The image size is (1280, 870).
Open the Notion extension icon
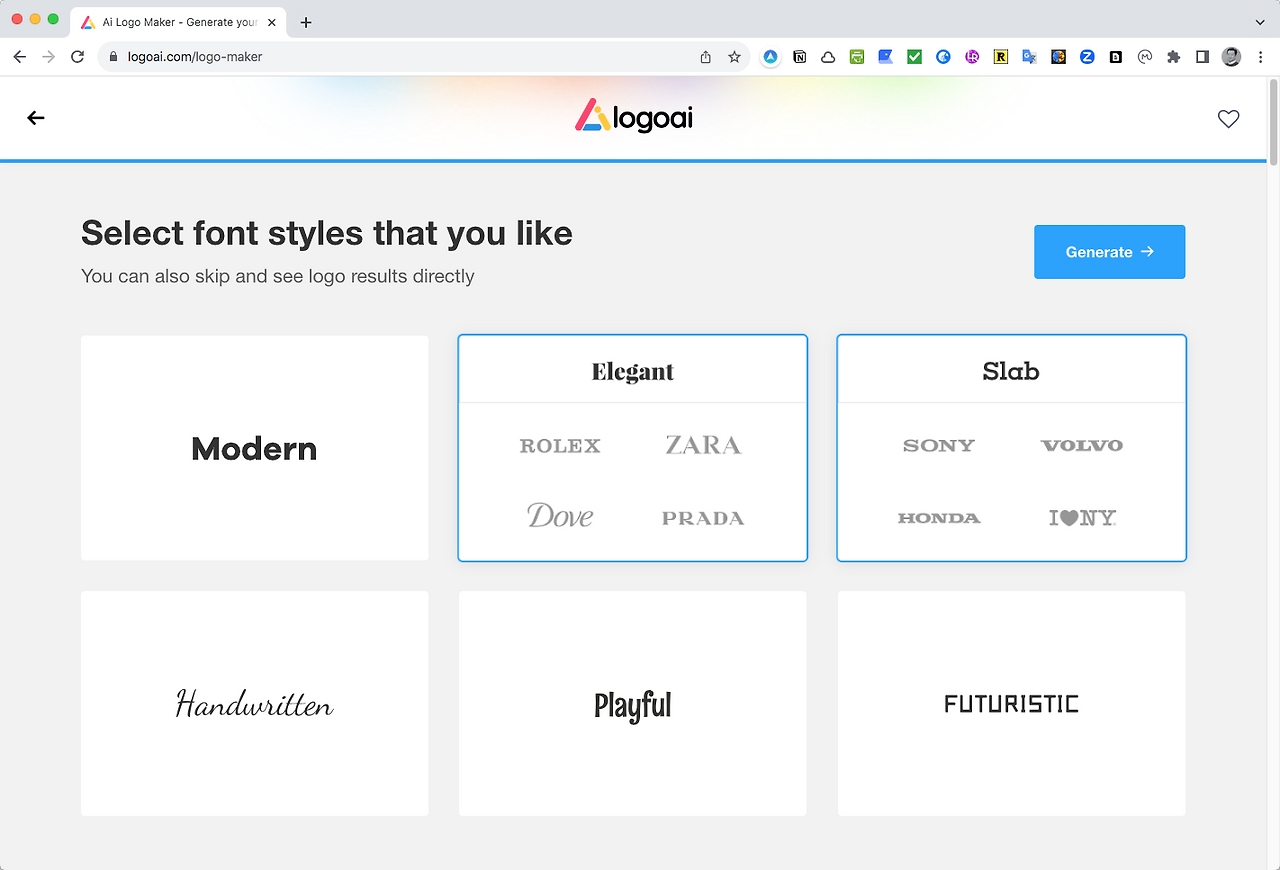(x=799, y=57)
